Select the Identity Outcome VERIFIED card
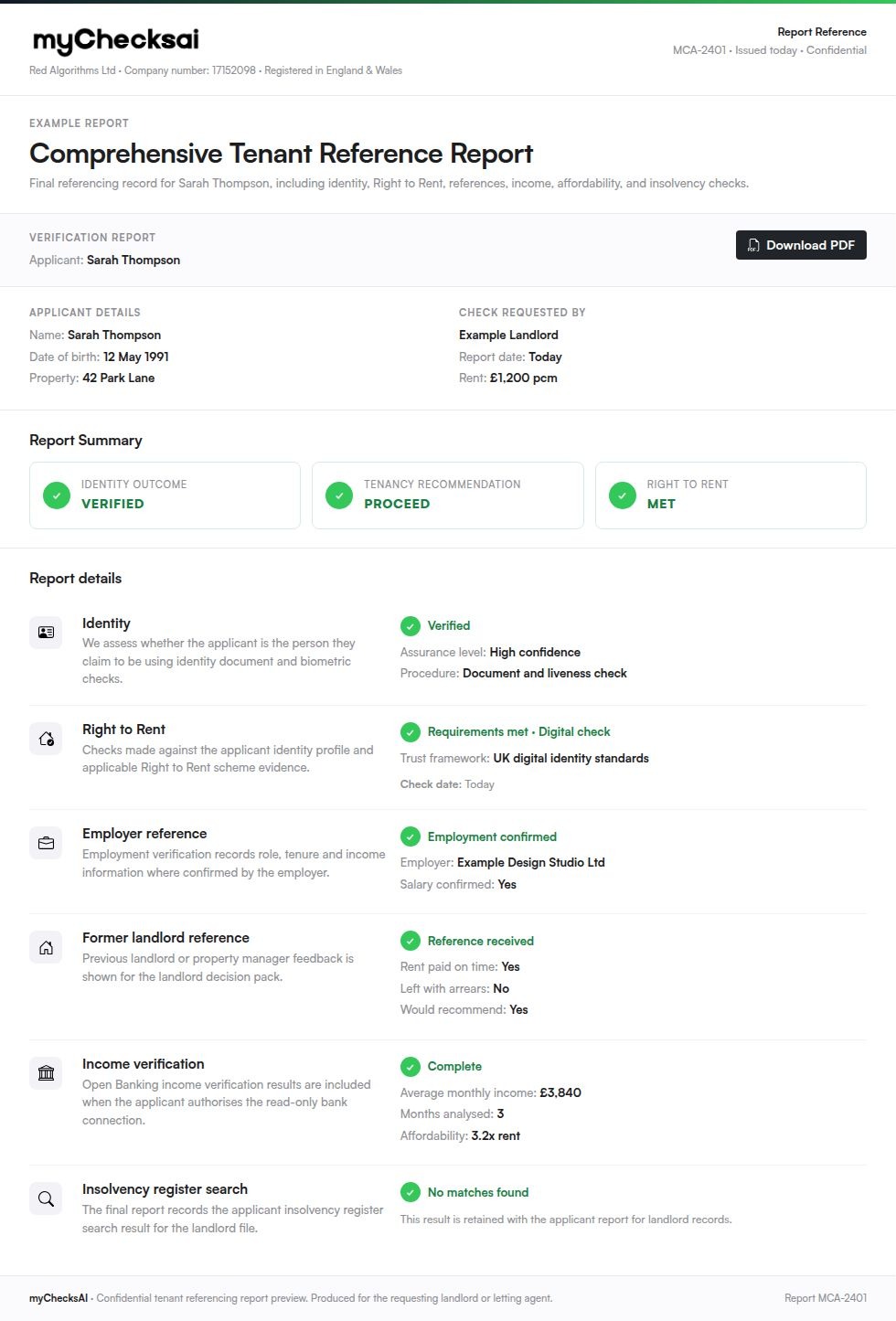The height and width of the screenshot is (1321, 896). tap(165, 495)
